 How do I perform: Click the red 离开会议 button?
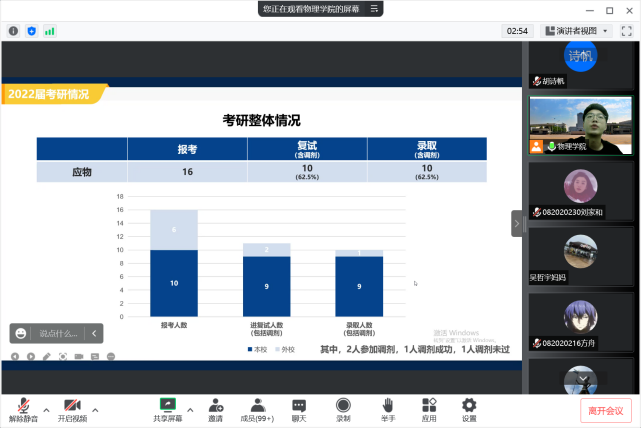[x=606, y=410]
